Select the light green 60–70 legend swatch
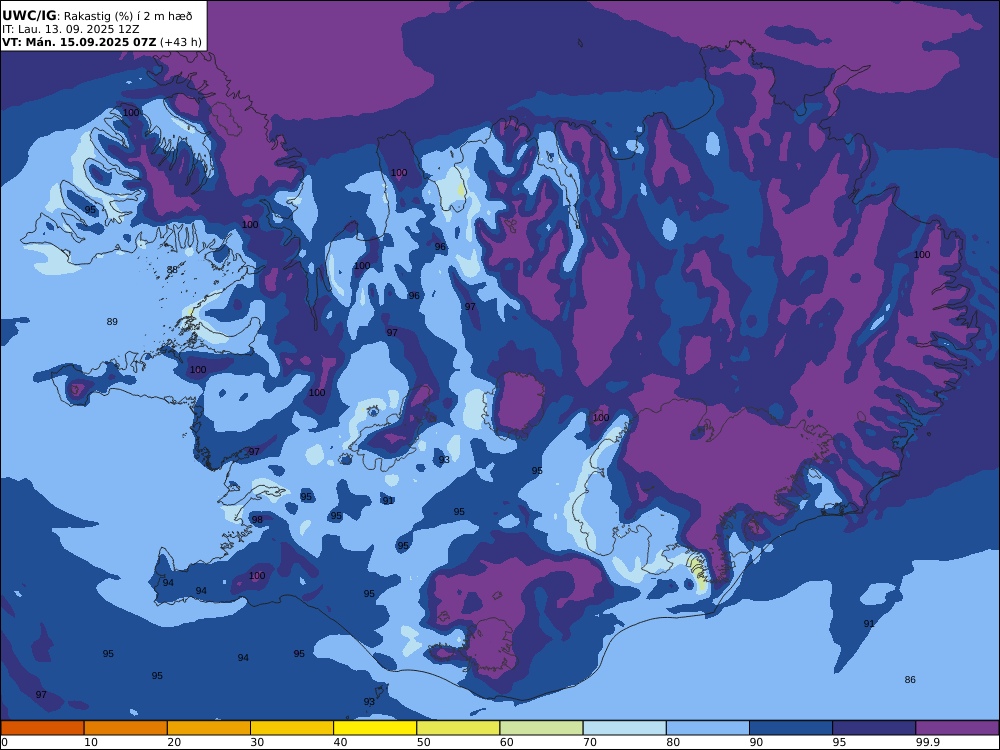1000x750 pixels. (541, 728)
